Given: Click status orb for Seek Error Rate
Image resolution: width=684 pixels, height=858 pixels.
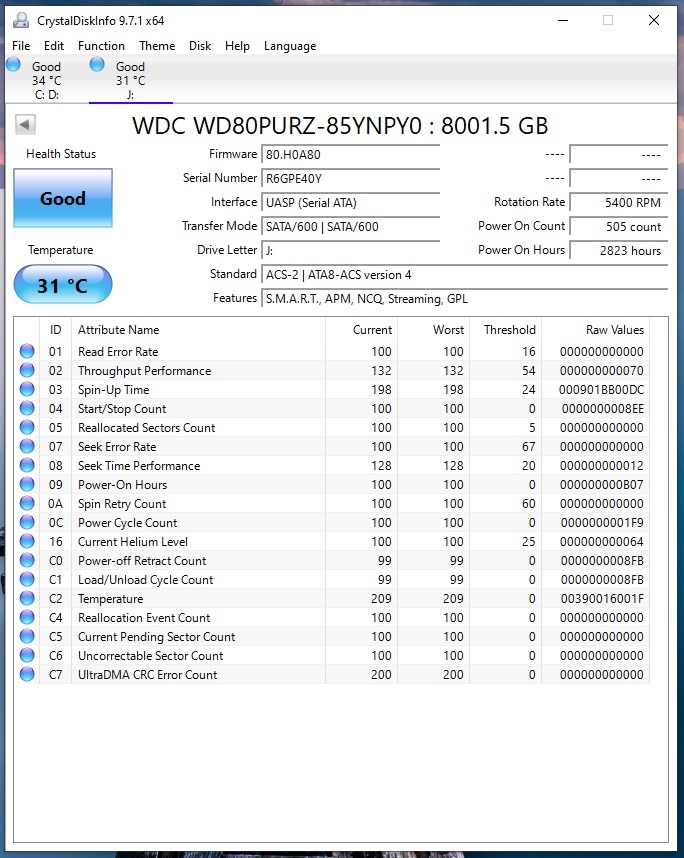Looking at the screenshot, I should 27,447.
